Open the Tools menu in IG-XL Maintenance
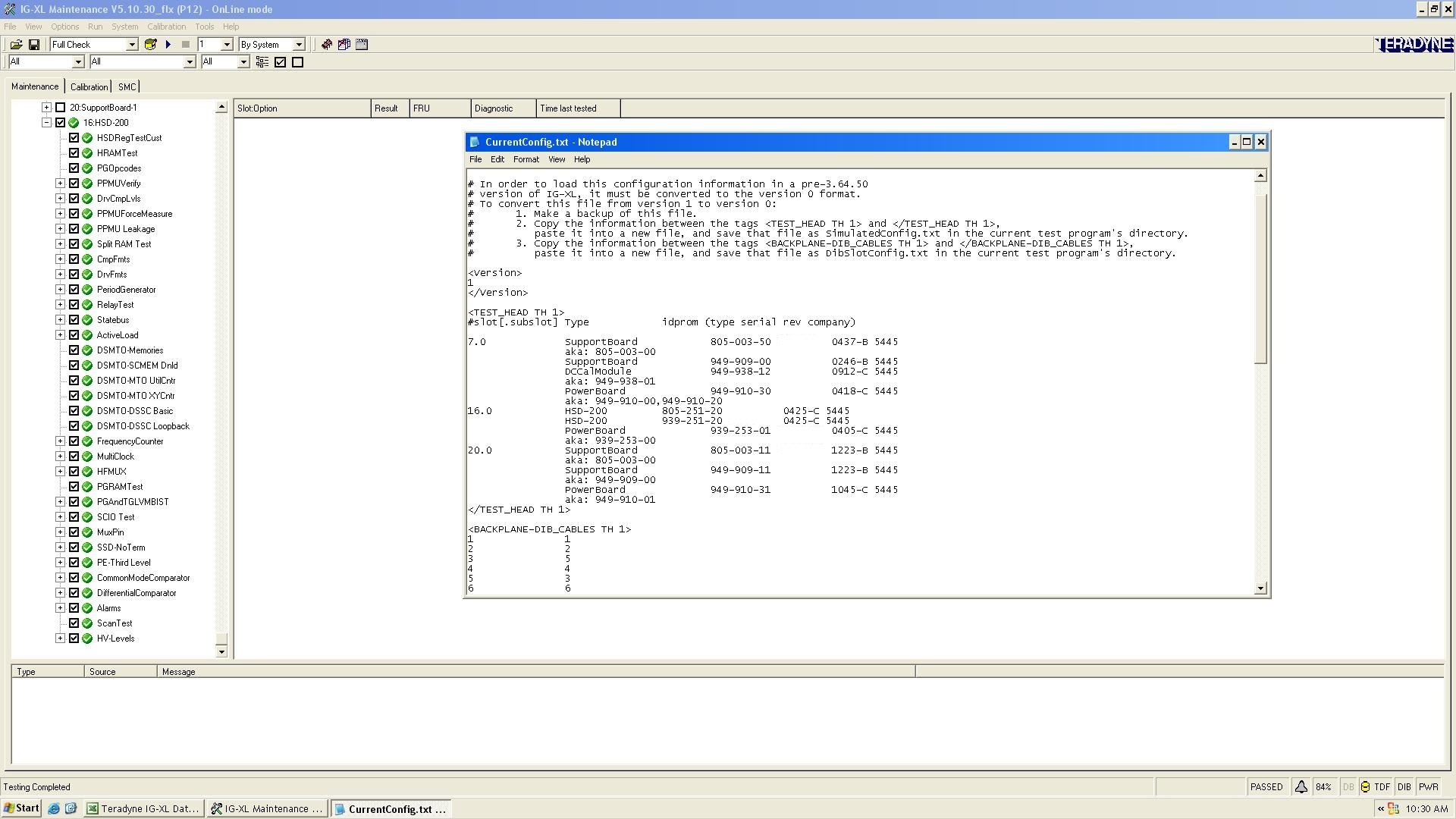 (204, 27)
